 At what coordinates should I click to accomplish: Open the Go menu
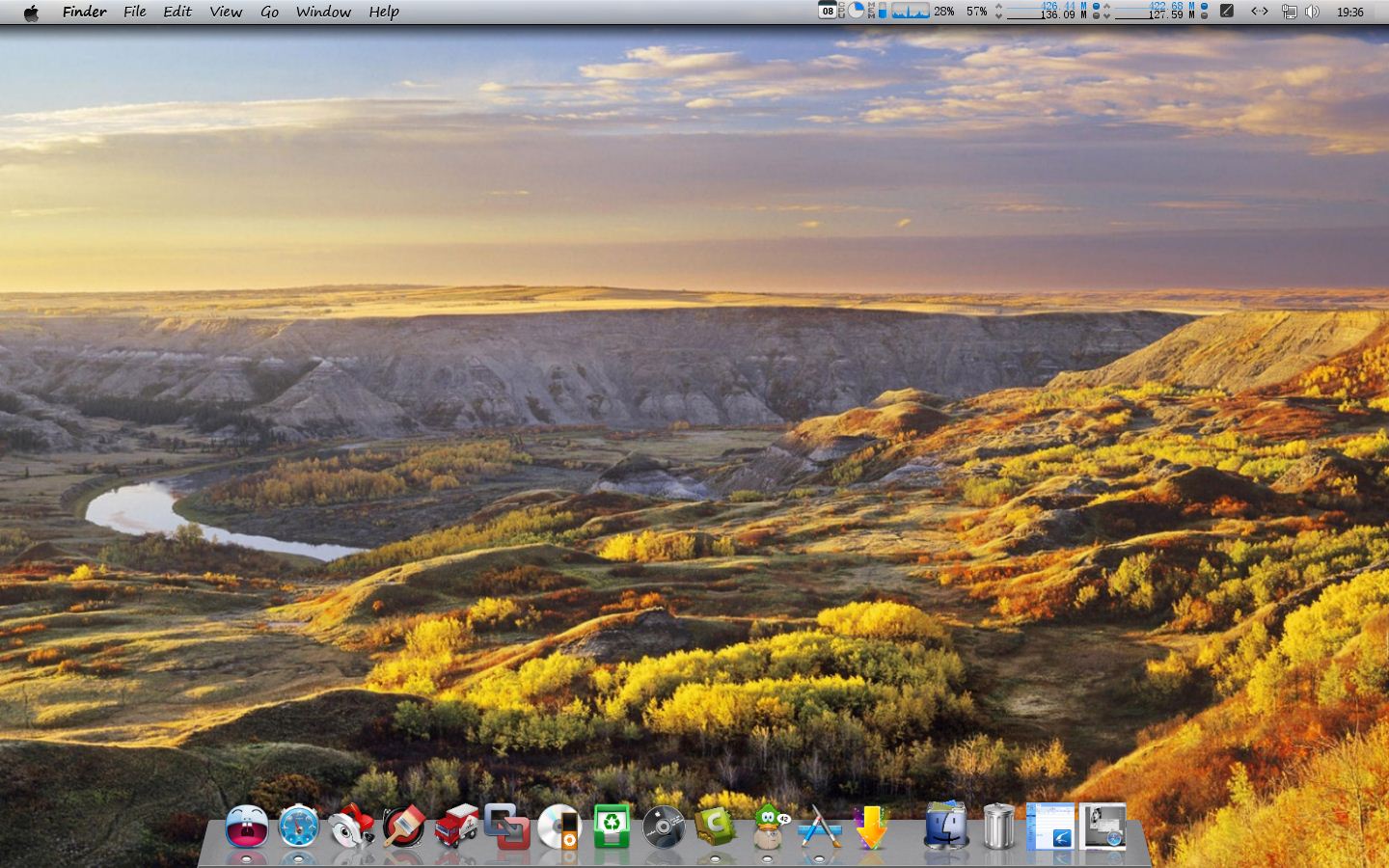(270, 12)
